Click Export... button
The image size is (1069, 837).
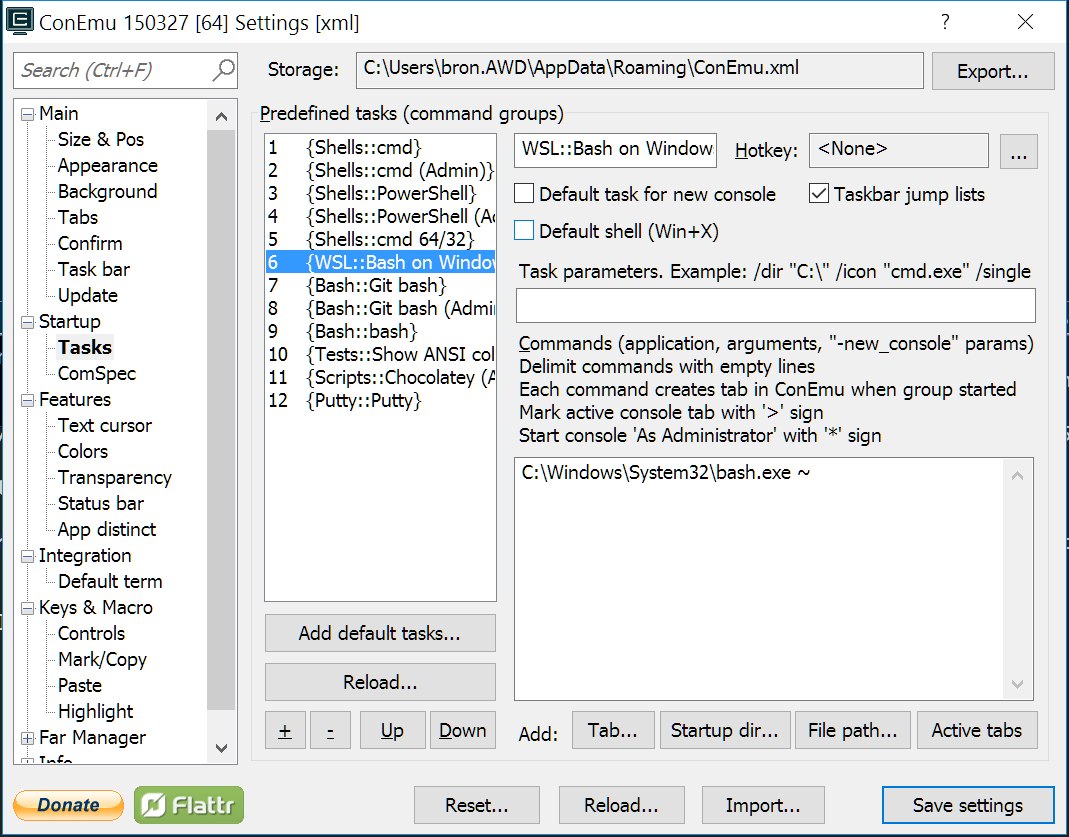993,71
